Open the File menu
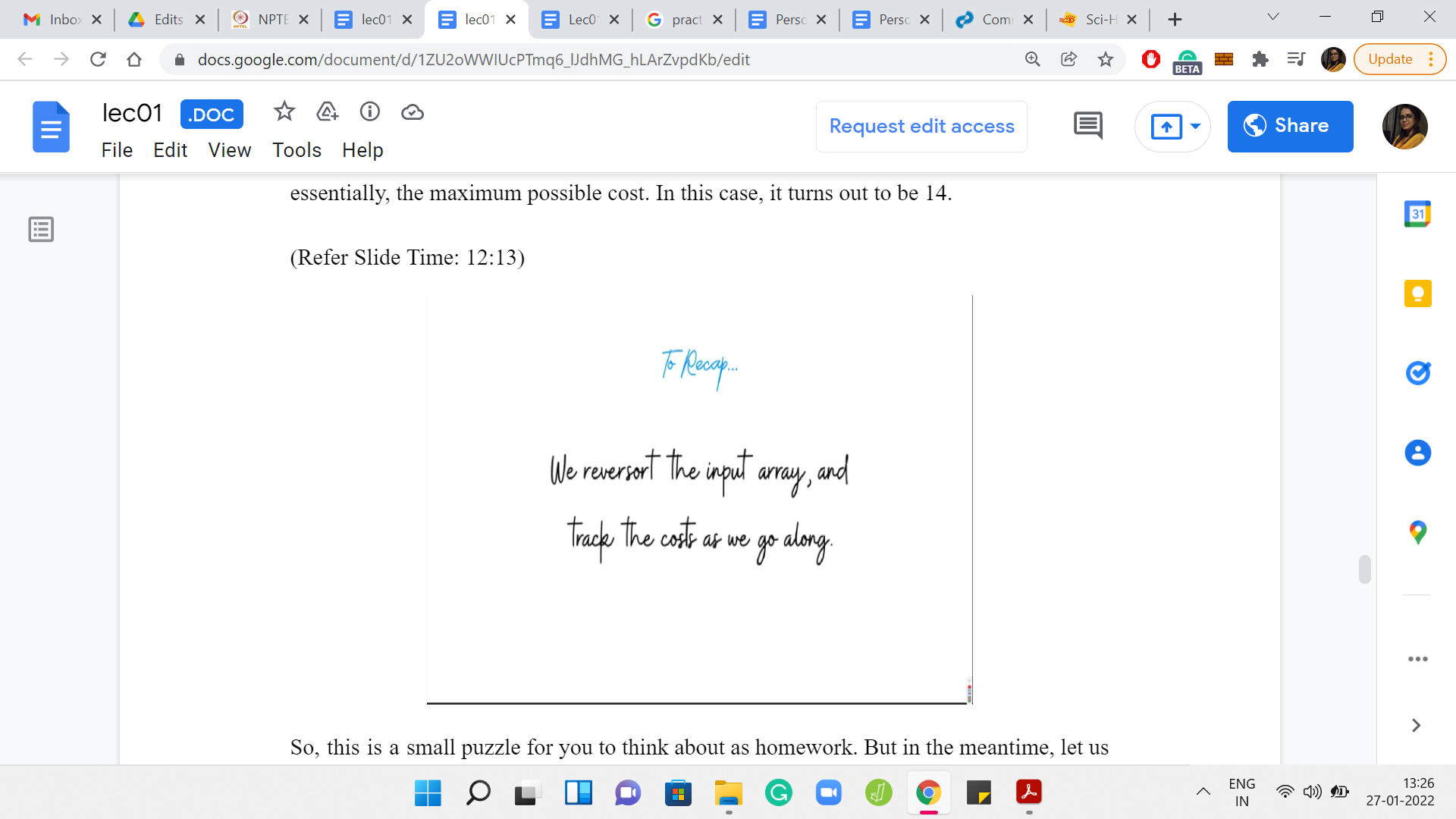Image resolution: width=1456 pixels, height=819 pixels. (117, 150)
